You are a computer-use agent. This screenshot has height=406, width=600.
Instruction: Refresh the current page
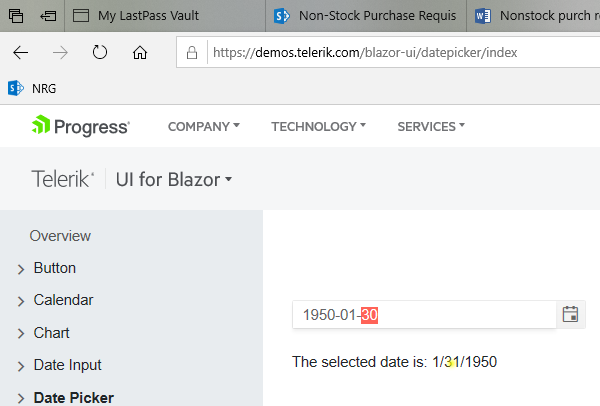(x=100, y=52)
